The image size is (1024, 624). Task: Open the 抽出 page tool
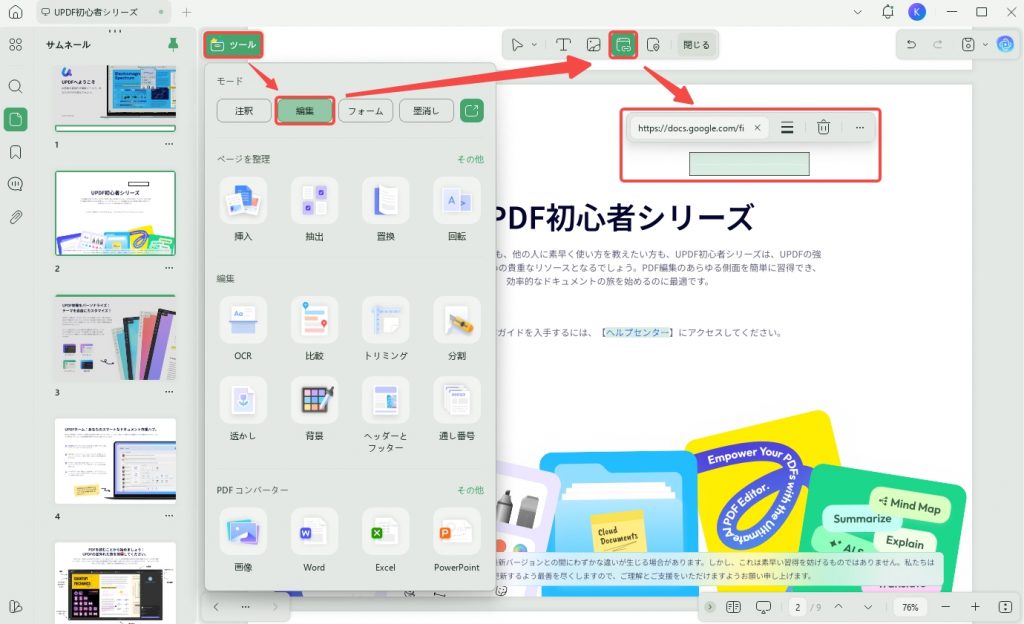pyautogui.click(x=314, y=209)
